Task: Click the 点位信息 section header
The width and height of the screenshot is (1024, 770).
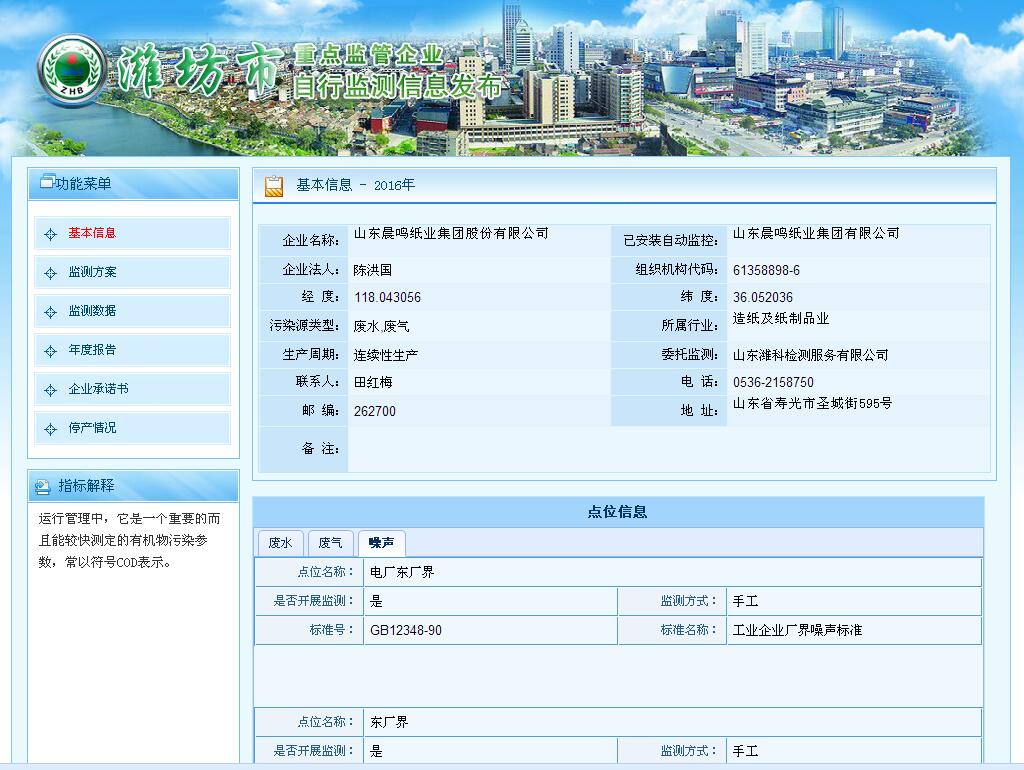Action: [x=617, y=512]
